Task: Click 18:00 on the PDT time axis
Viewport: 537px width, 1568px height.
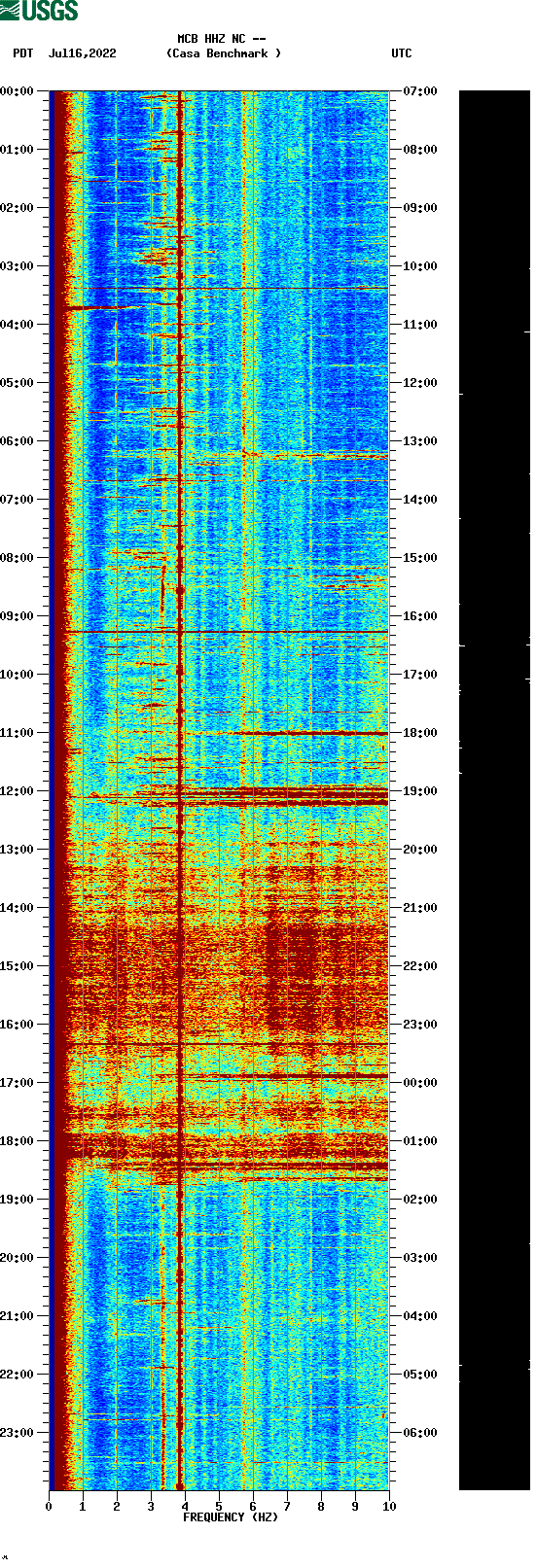Action: pyautogui.click(x=18, y=1141)
